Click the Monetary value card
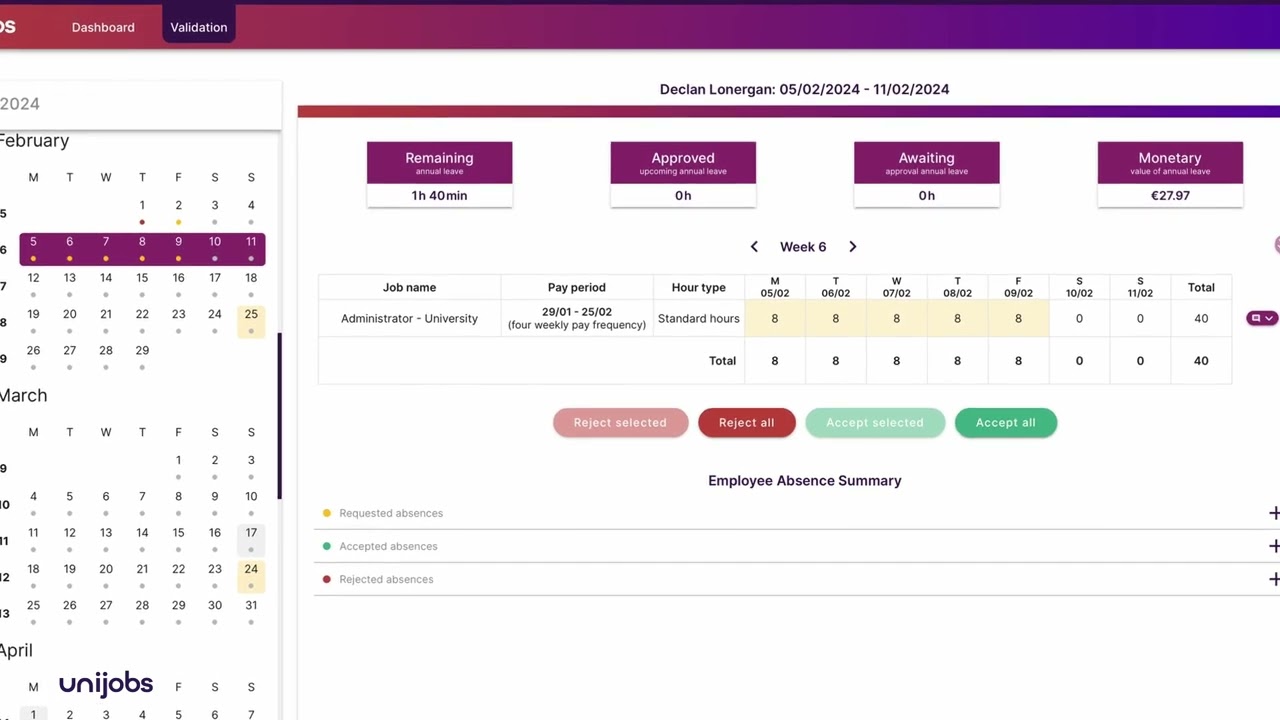 click(x=1170, y=175)
